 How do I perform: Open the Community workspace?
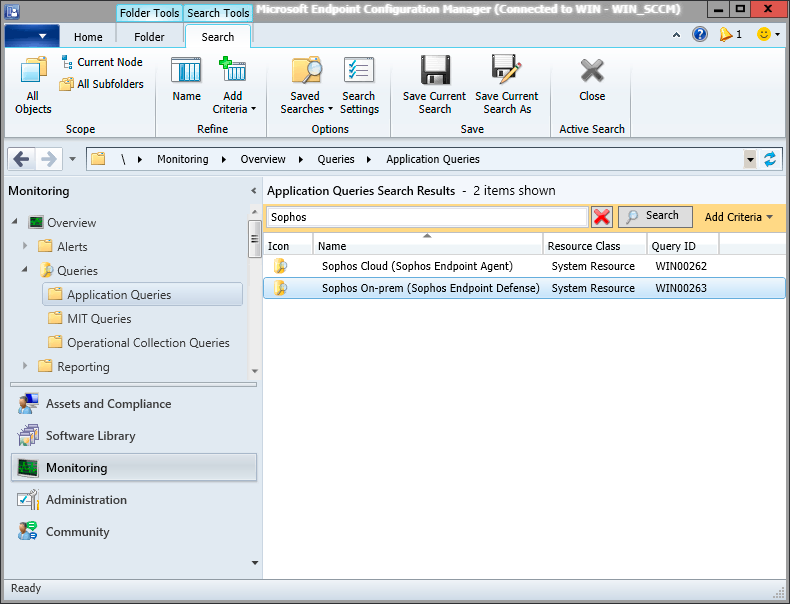134,531
